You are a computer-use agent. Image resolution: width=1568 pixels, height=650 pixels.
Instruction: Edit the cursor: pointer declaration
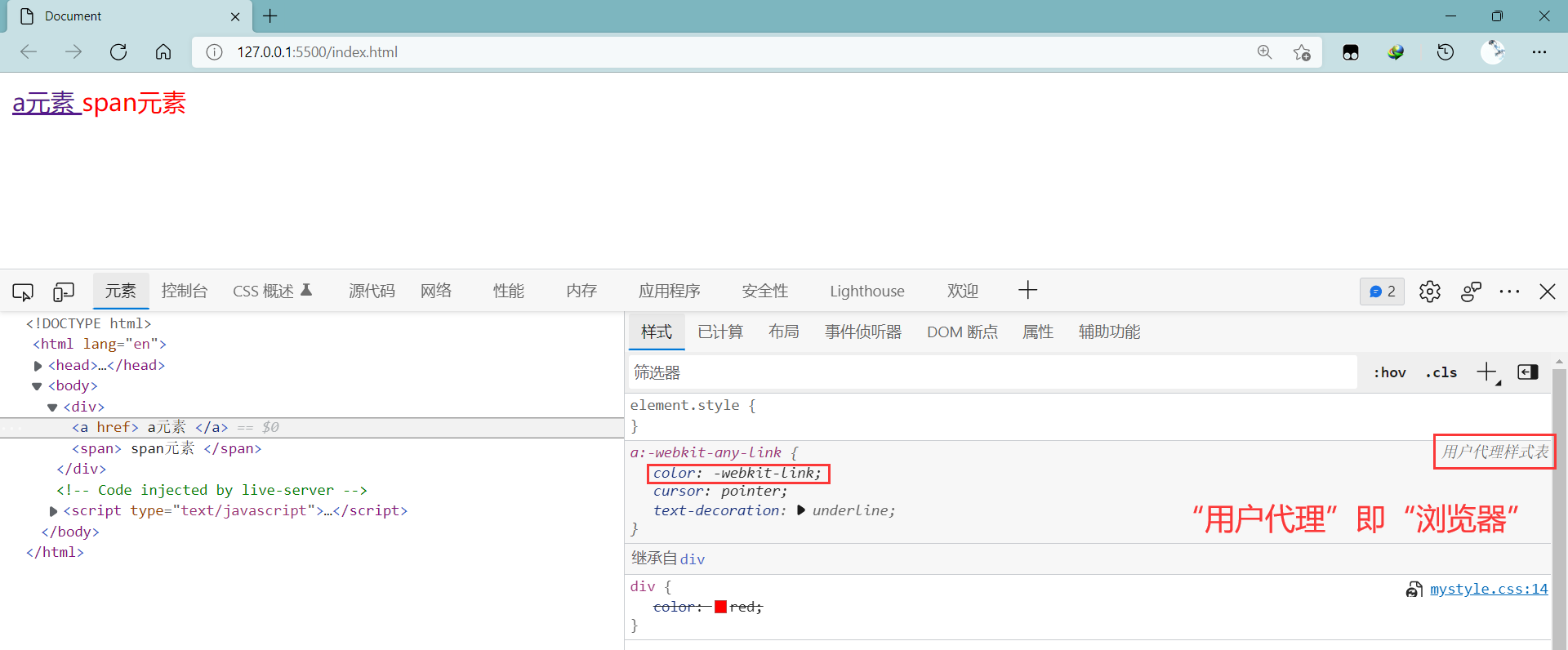720,491
